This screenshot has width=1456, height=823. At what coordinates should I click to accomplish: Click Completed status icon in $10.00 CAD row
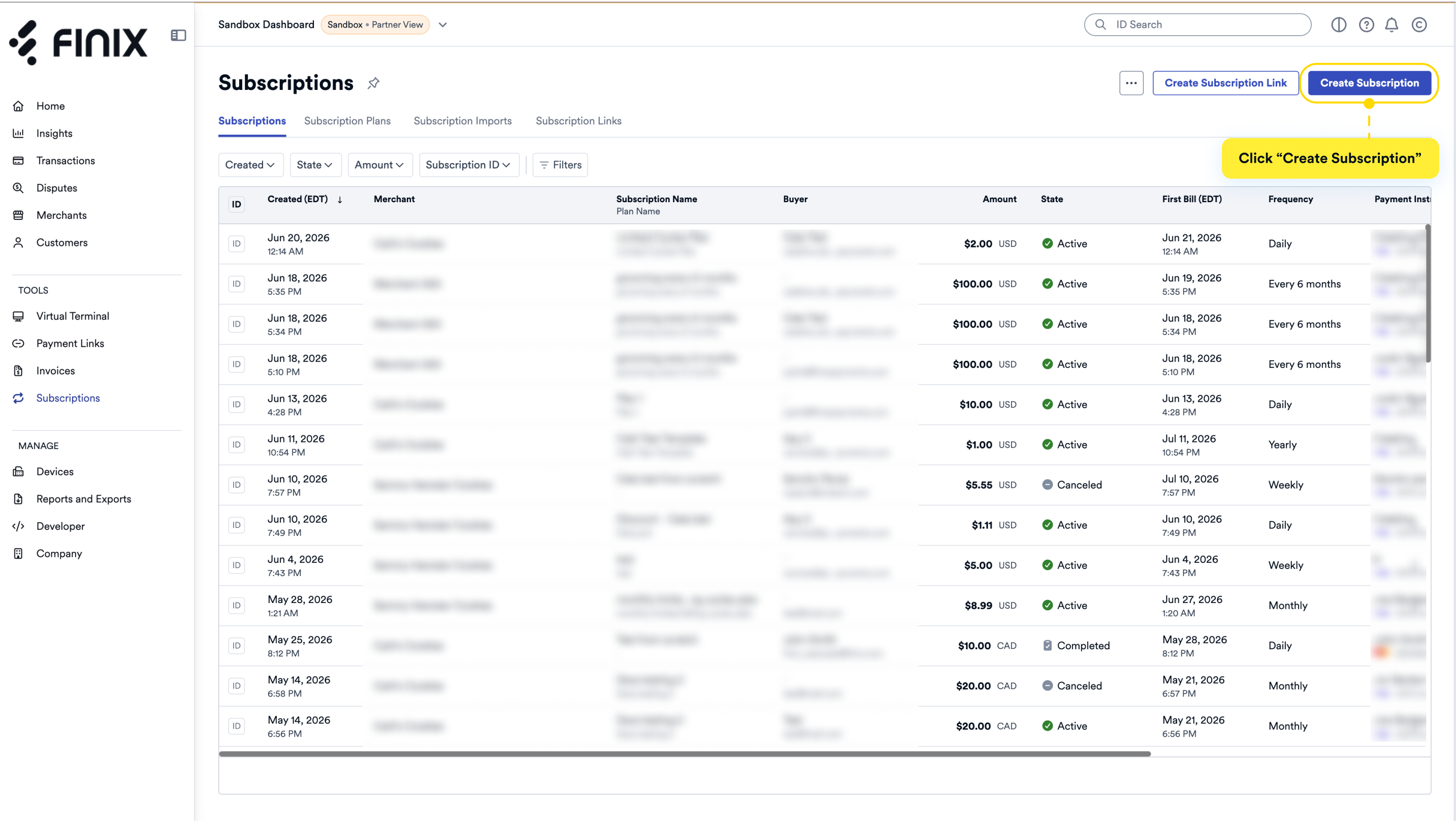pyautogui.click(x=1047, y=646)
